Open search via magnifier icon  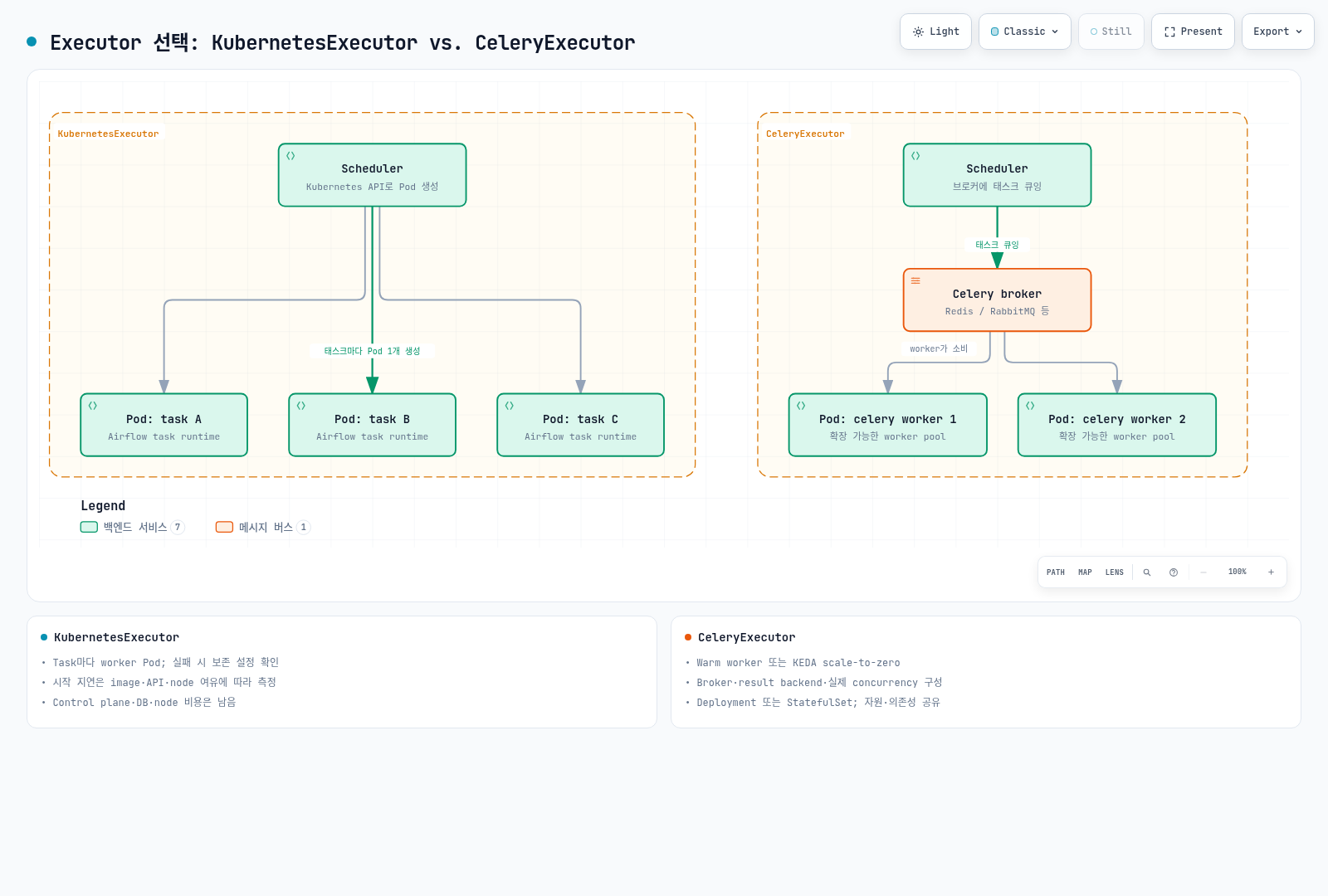pos(1147,572)
